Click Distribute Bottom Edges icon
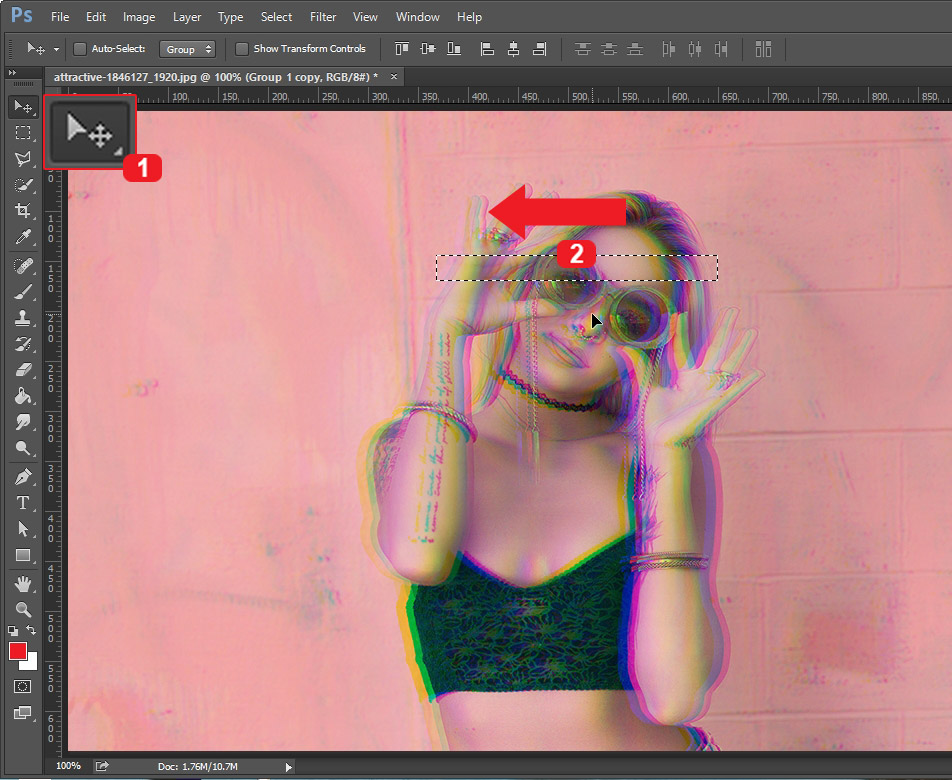The image size is (952, 780). click(x=635, y=49)
